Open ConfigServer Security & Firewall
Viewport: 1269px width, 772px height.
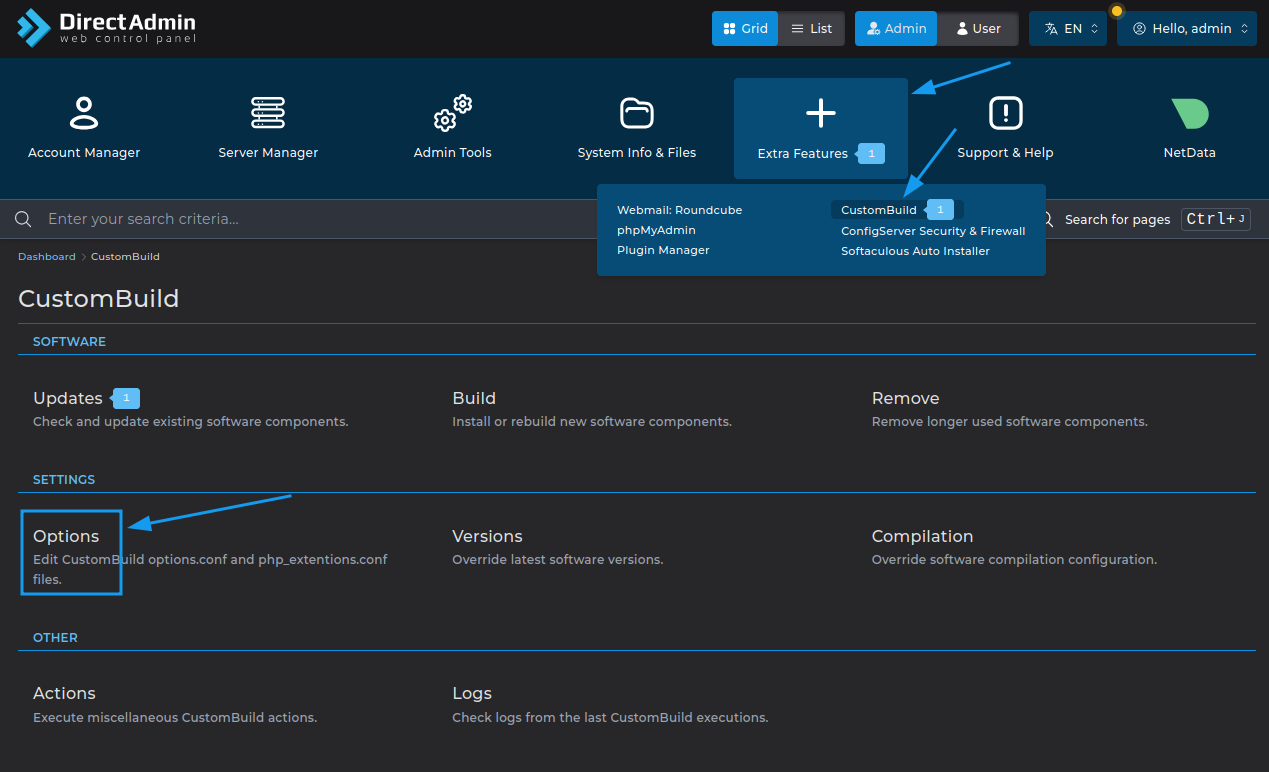click(933, 231)
